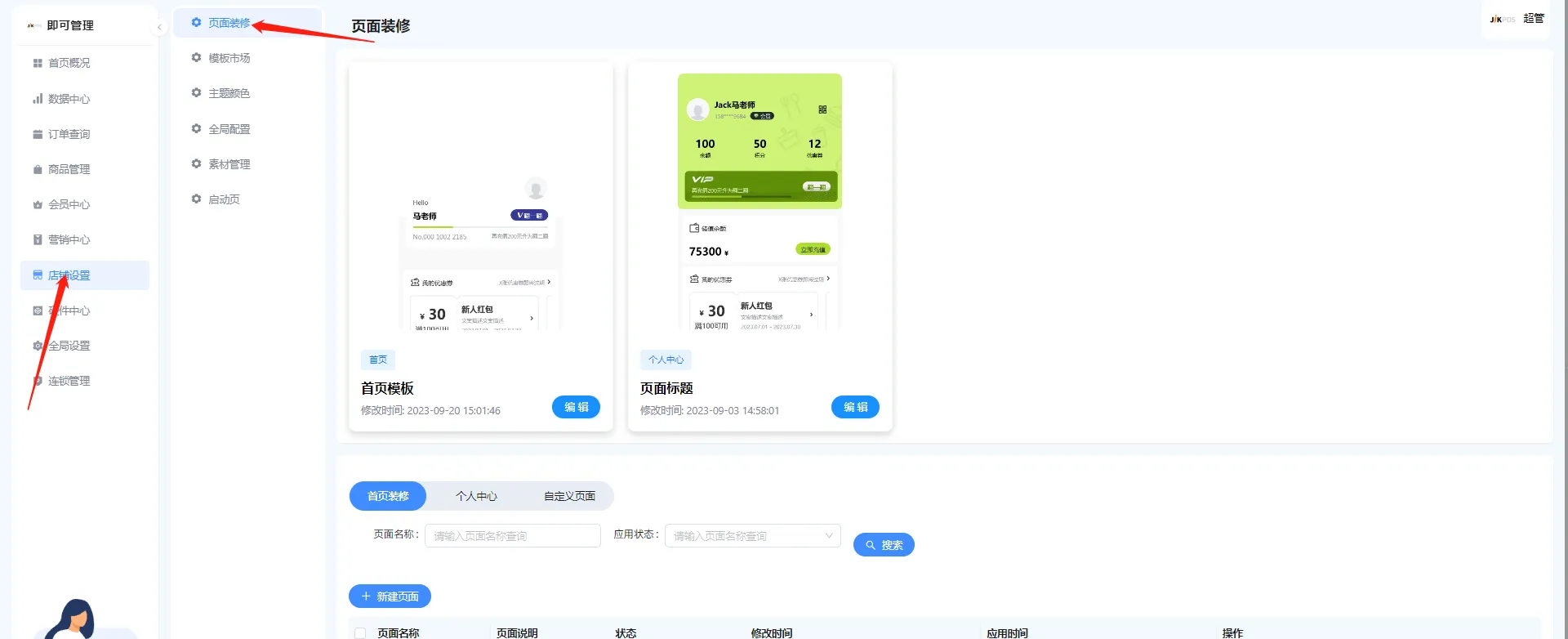Switch to the 自定义页面 tab

pyautogui.click(x=569, y=496)
